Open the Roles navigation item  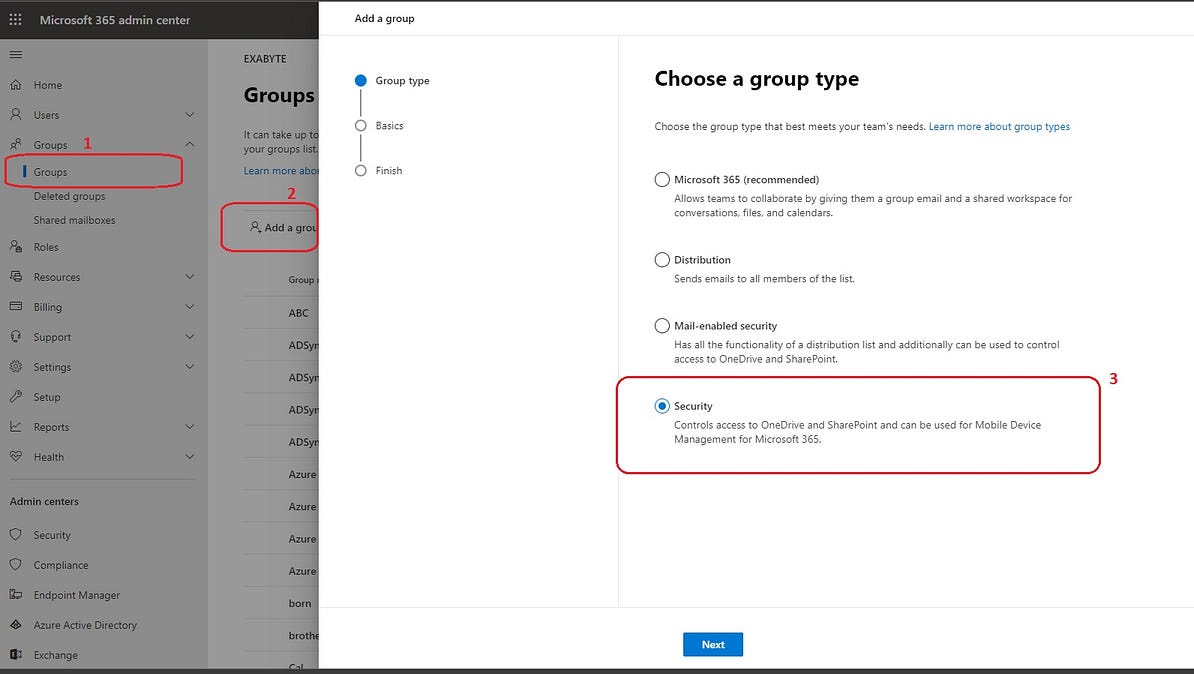(x=46, y=247)
